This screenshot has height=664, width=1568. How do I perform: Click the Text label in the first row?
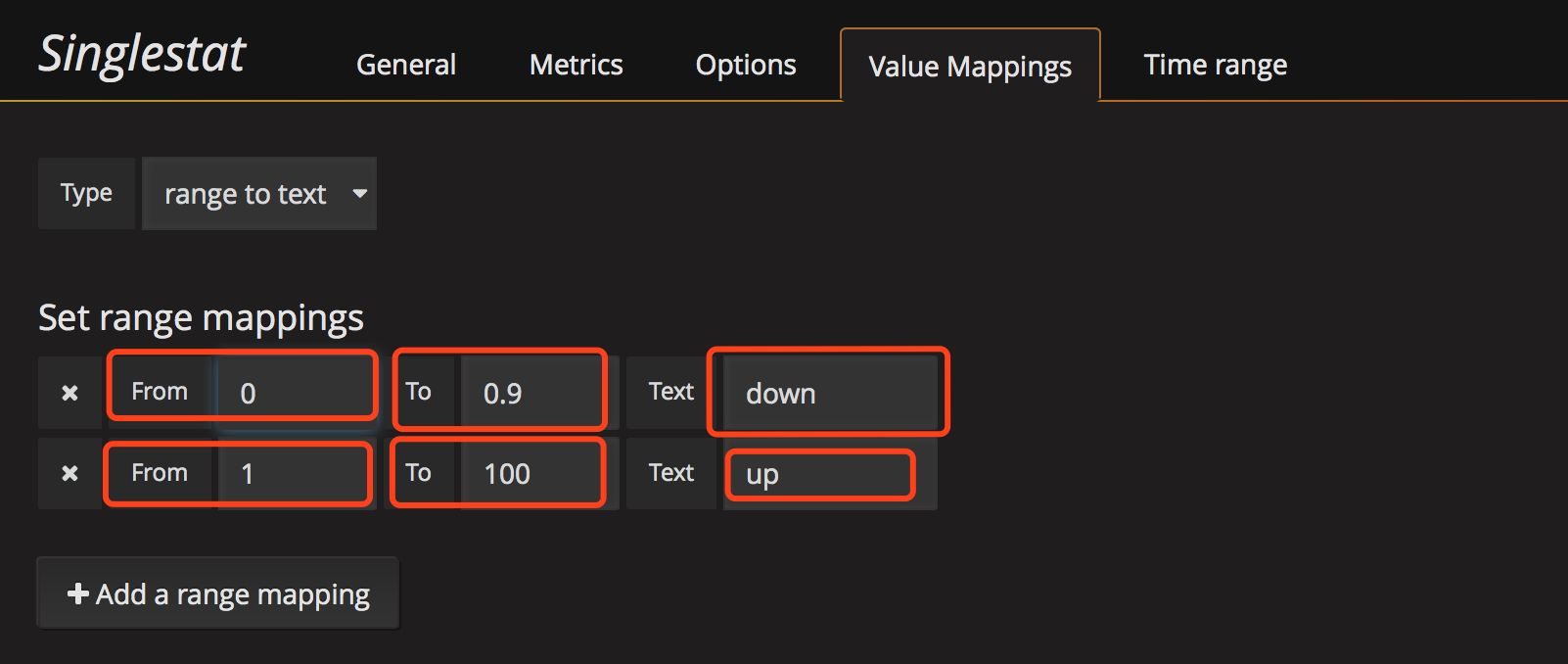coord(670,392)
